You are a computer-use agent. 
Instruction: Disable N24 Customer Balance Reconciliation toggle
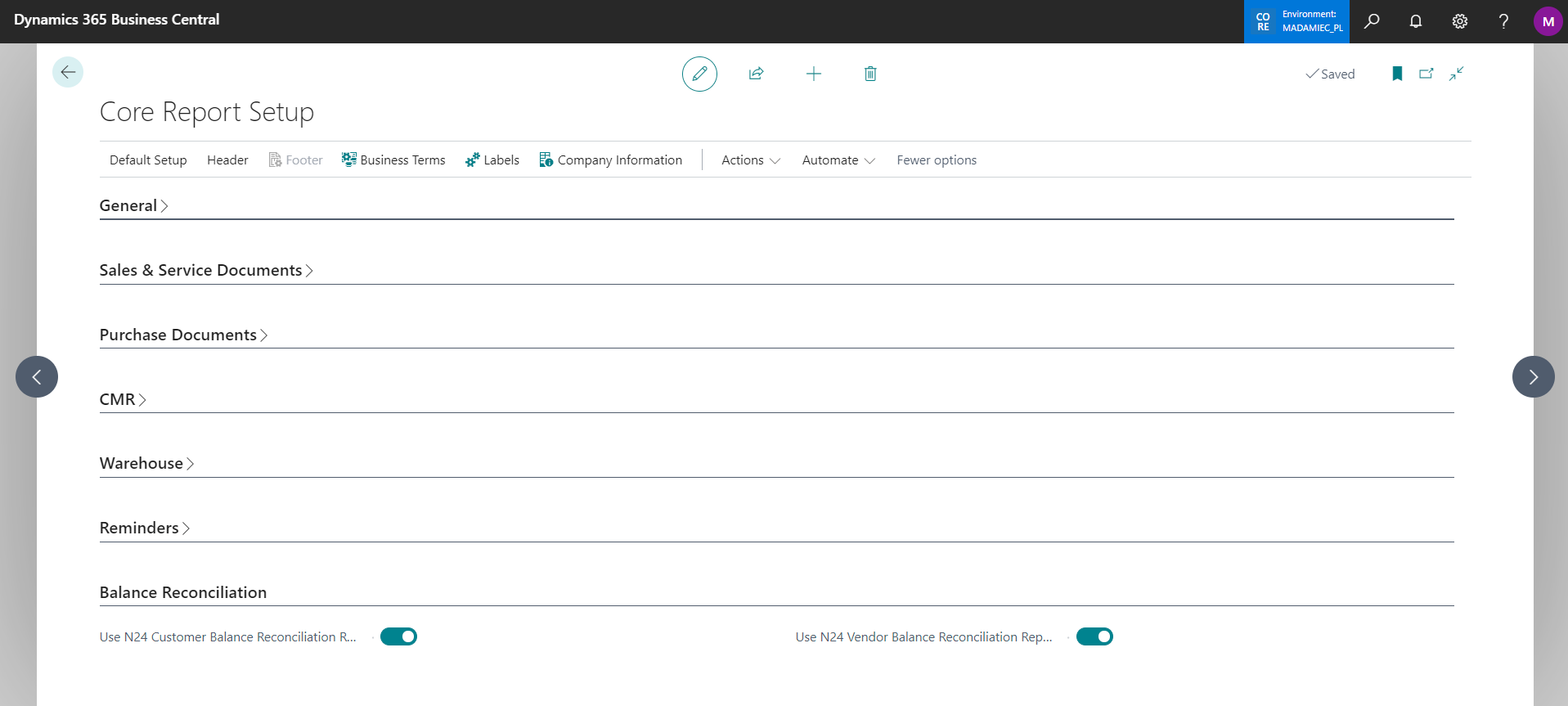[x=398, y=636]
